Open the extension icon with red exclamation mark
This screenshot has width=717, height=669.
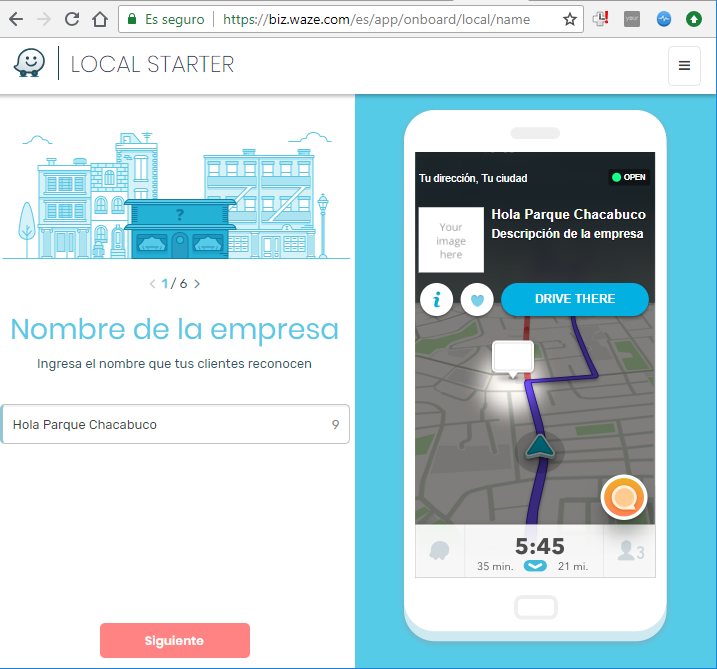[600, 19]
